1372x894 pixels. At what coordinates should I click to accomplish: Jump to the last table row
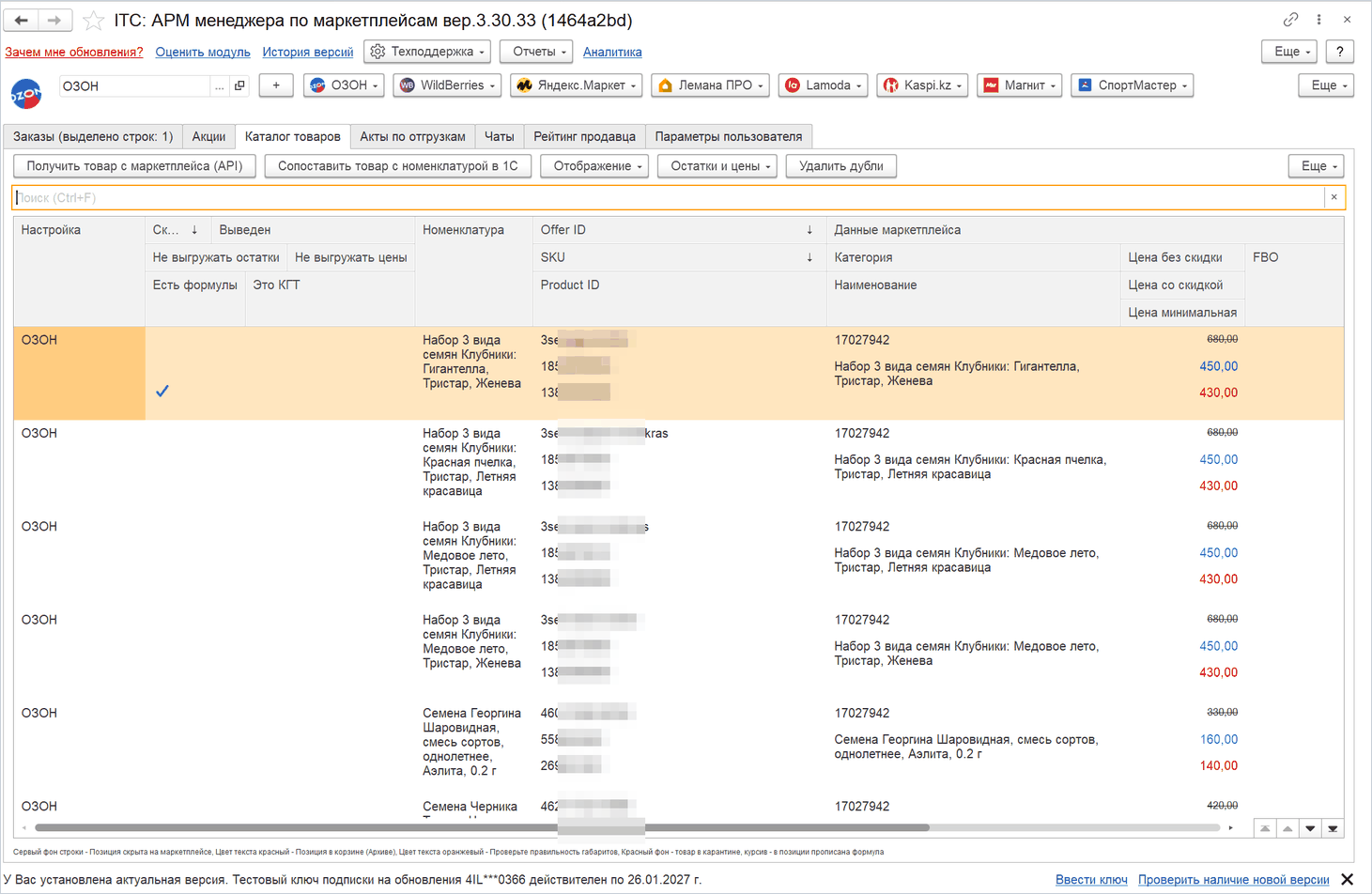tap(1333, 828)
